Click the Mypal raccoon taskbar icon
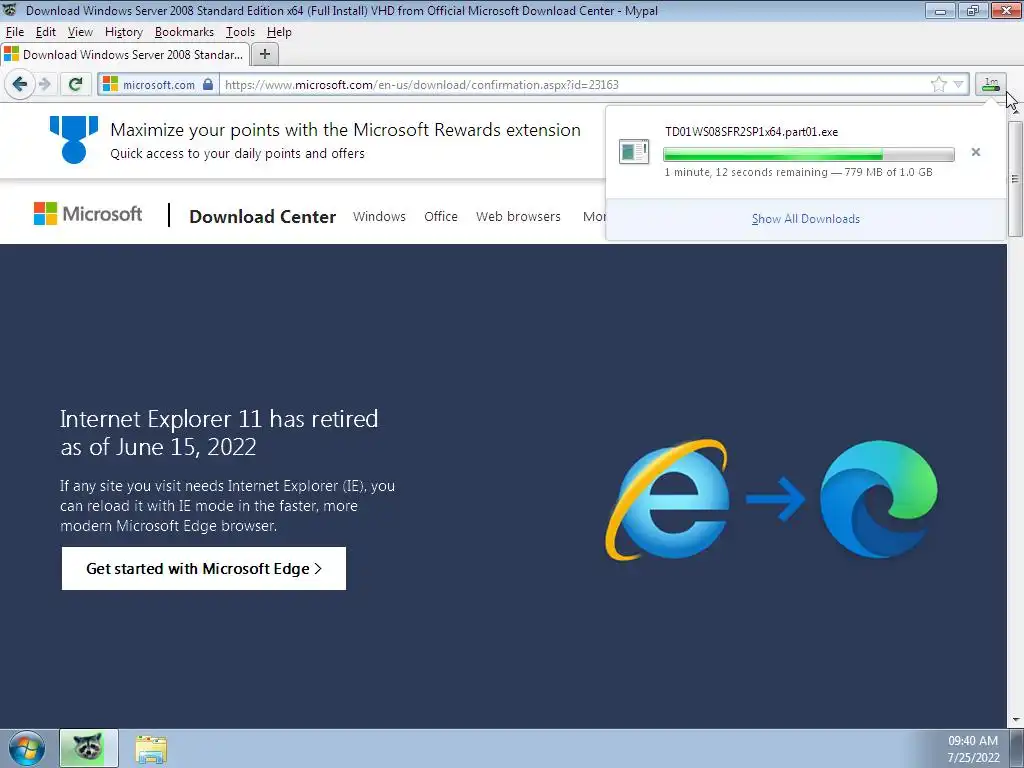1024x768 pixels. (89, 748)
